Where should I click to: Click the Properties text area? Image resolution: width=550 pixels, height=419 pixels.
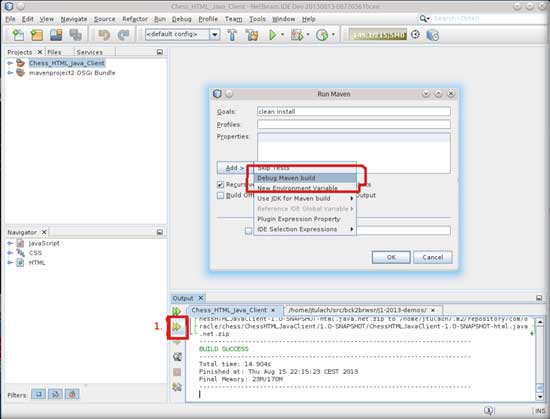(354, 153)
